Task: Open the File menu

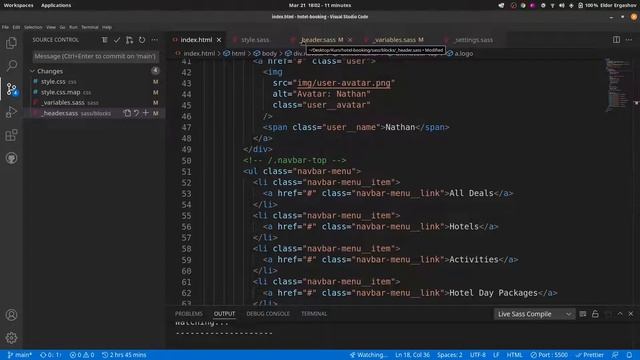Action: pyautogui.click(x=5, y=27)
